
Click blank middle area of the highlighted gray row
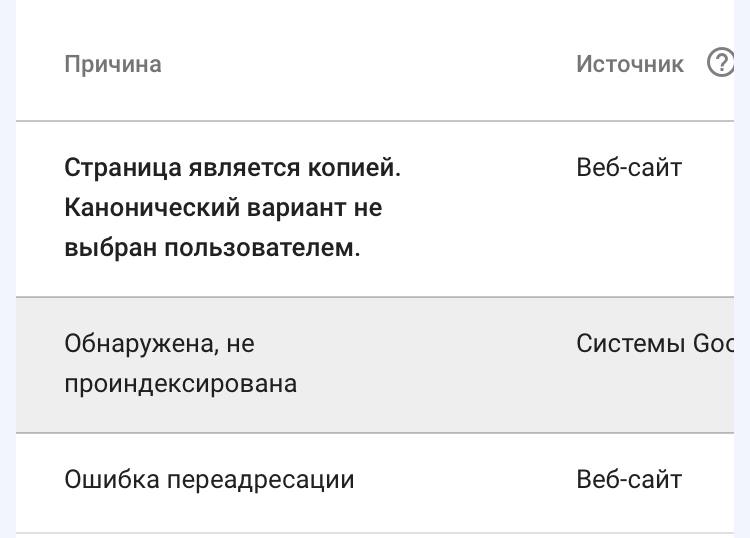tap(440, 365)
